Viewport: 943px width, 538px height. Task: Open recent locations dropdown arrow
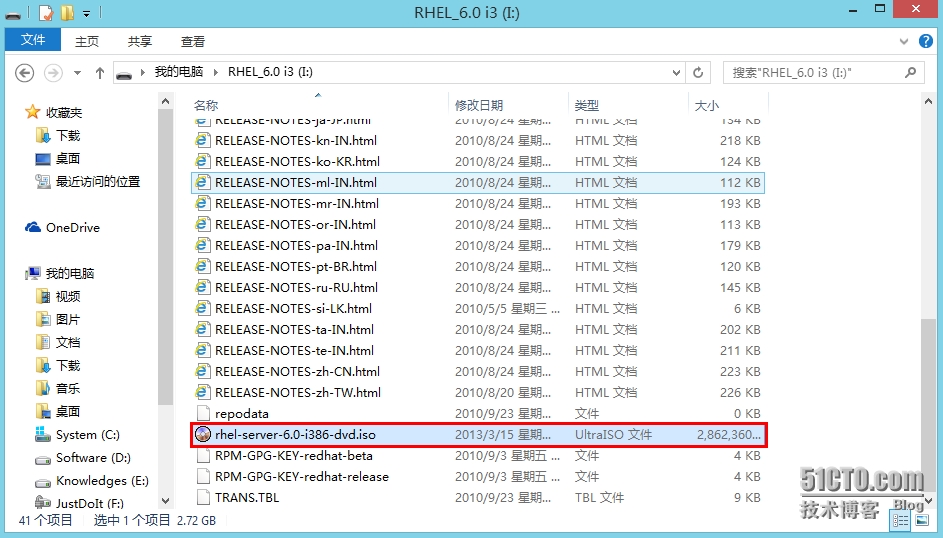point(78,73)
